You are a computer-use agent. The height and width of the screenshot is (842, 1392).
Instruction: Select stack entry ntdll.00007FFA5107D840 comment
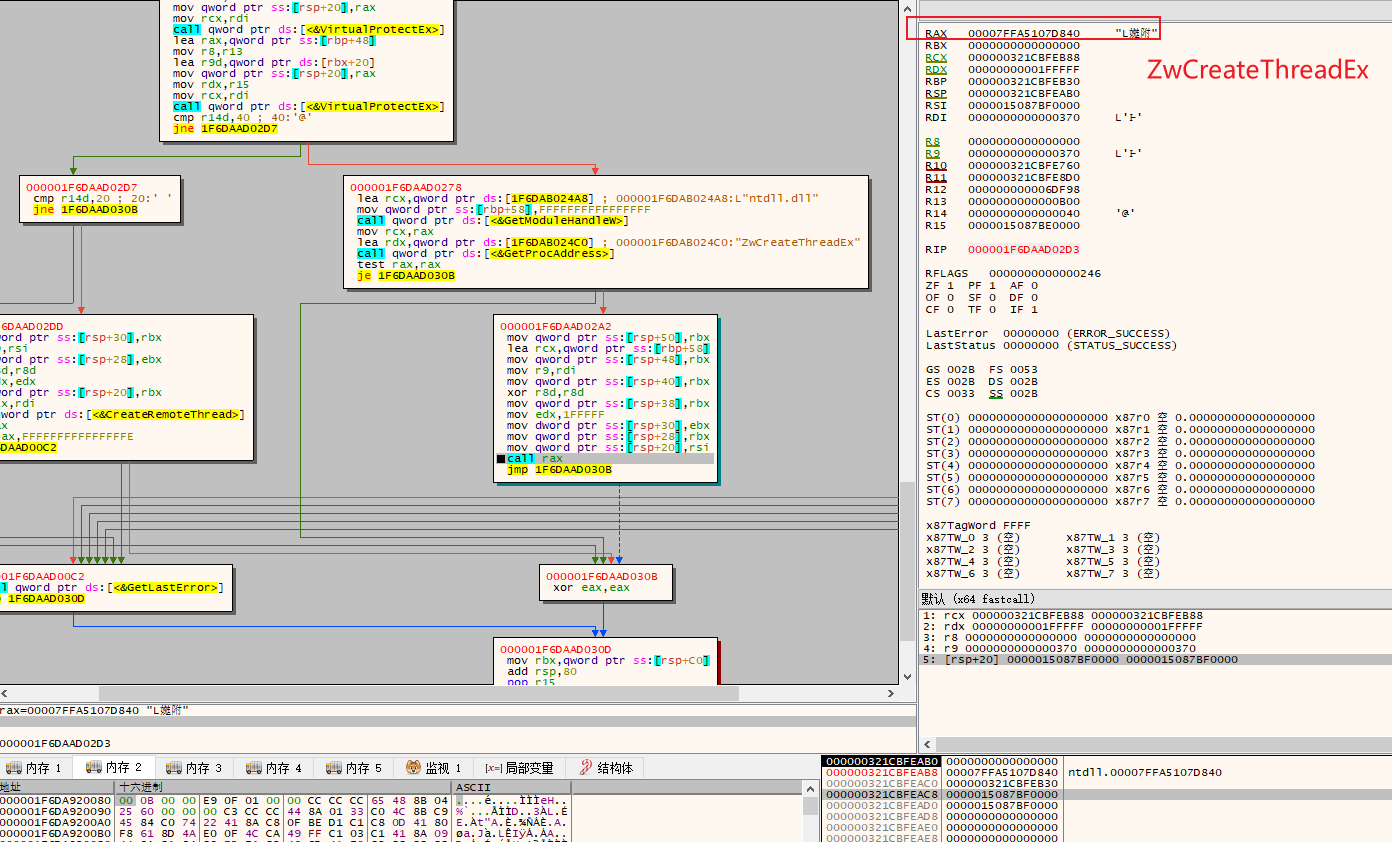[1145, 773]
